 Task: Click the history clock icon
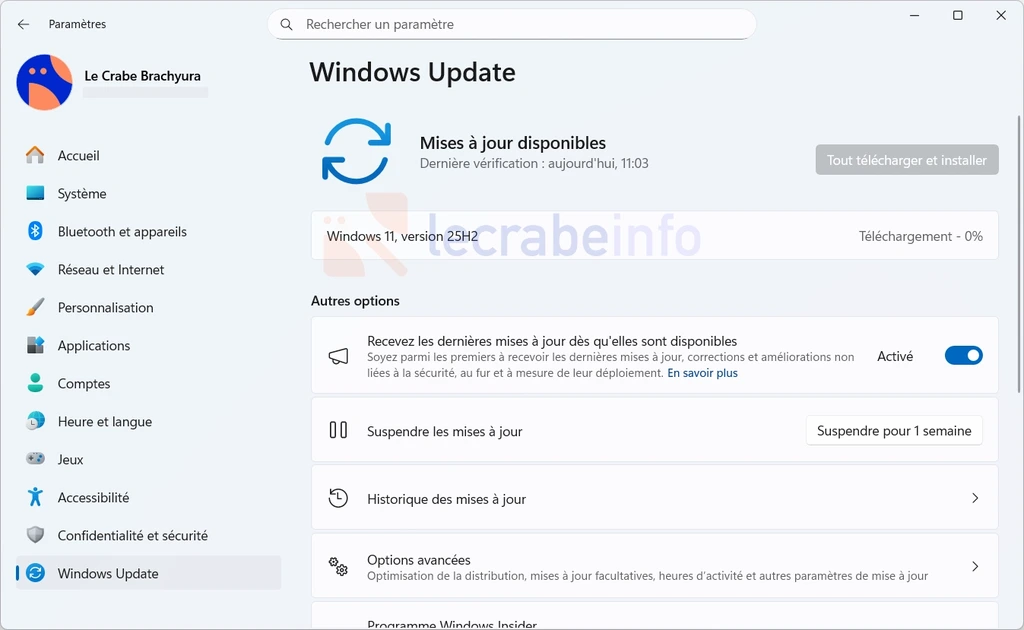point(338,499)
